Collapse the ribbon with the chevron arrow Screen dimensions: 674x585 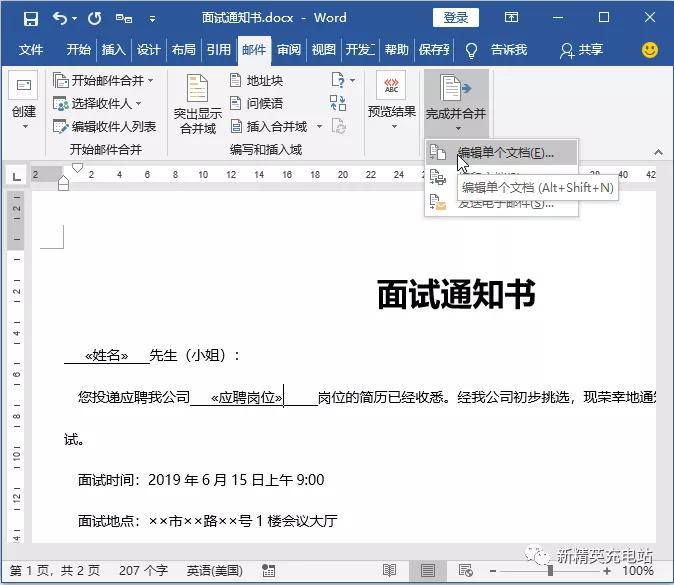pos(658,152)
